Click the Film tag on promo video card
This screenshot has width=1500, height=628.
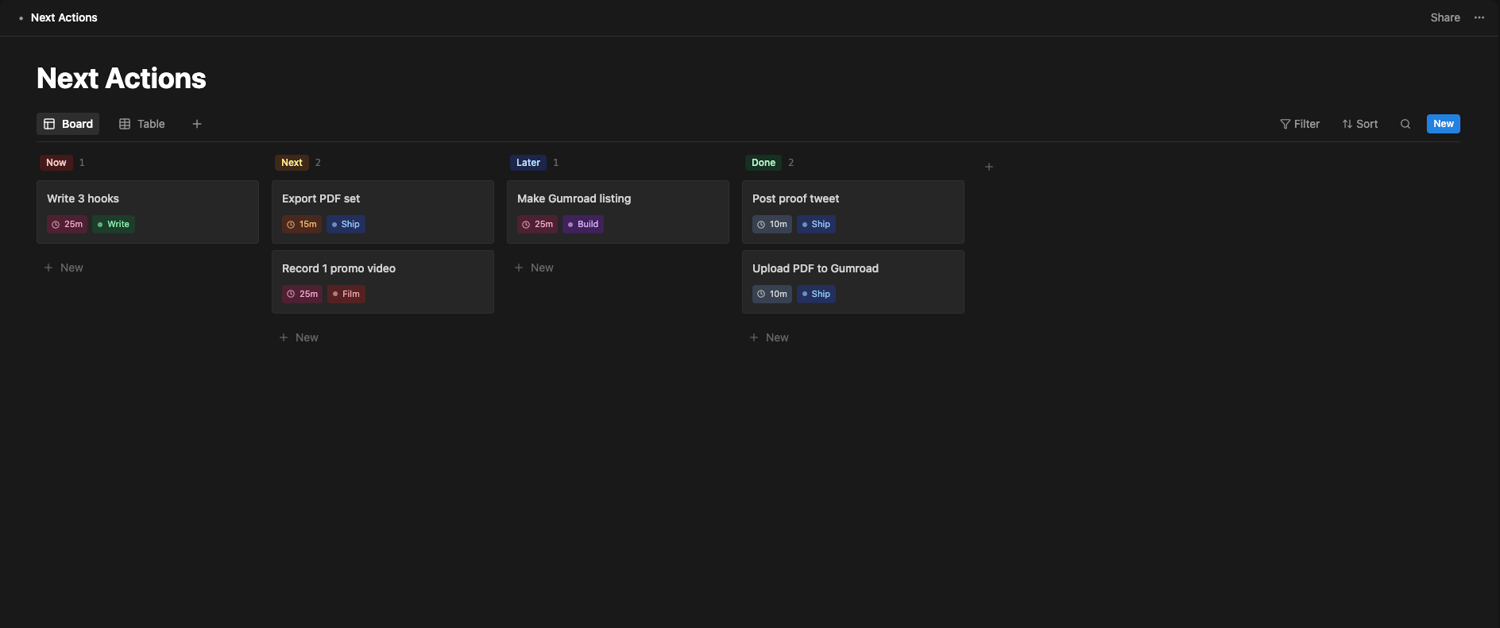point(347,294)
